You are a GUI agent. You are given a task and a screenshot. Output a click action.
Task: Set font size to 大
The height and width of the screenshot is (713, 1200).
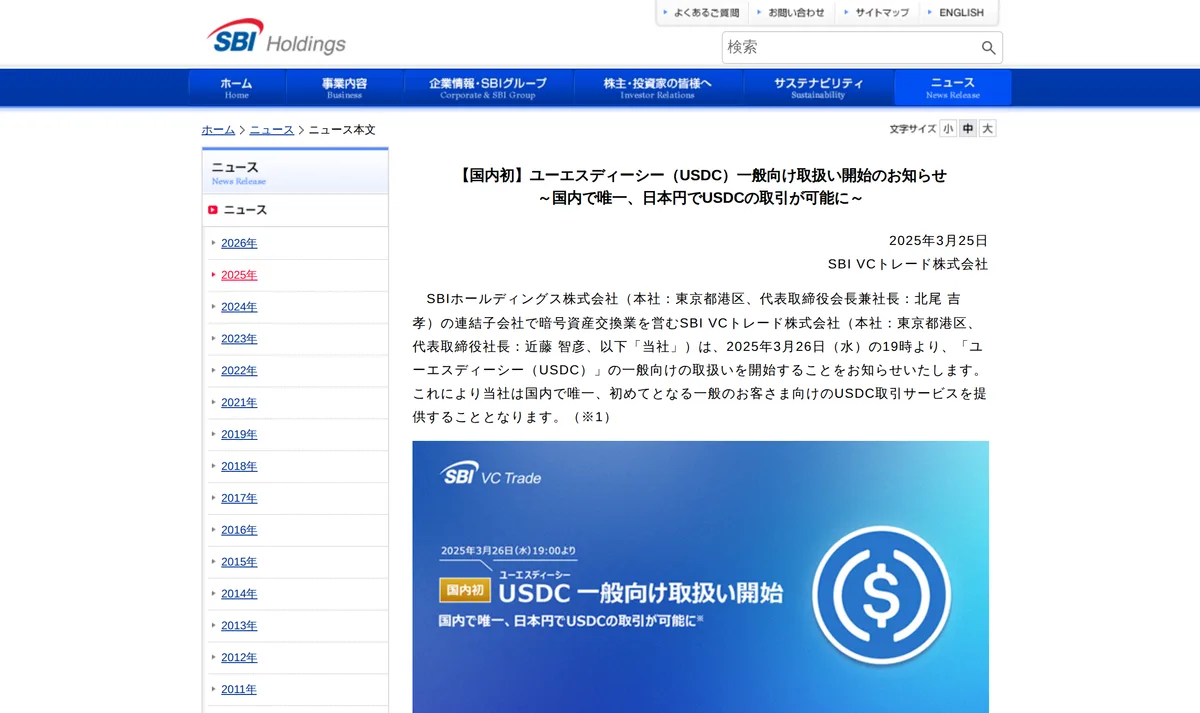click(988, 129)
